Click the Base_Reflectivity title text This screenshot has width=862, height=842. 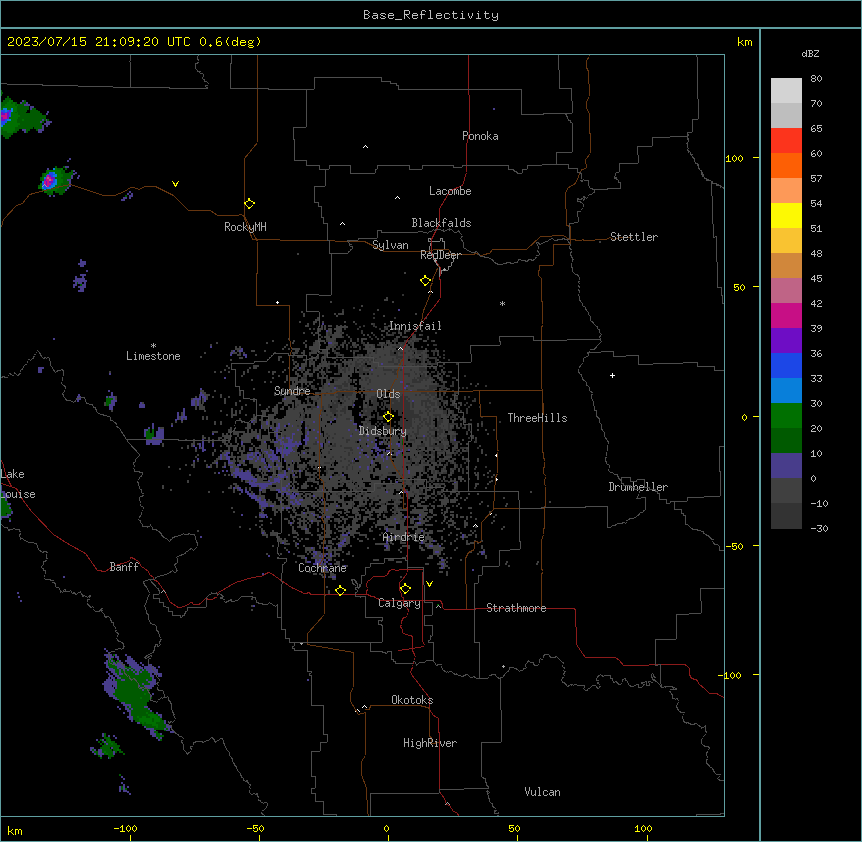click(x=431, y=15)
